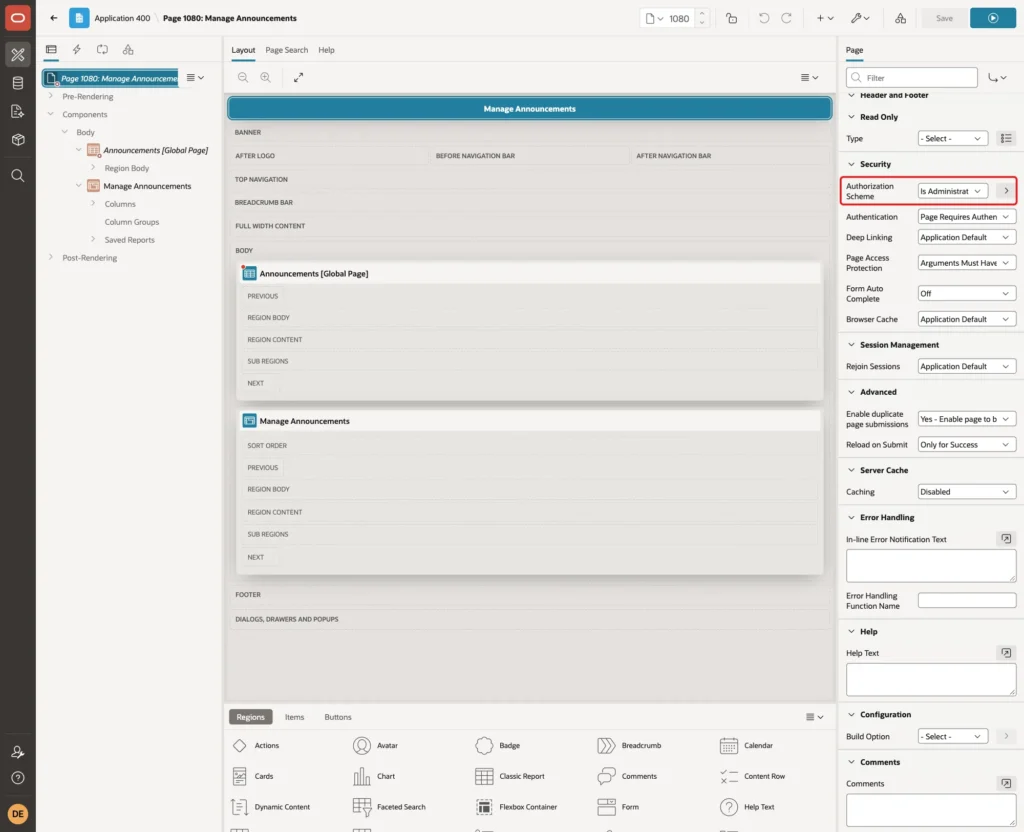Click the Oracle logo home icon

point(18,18)
